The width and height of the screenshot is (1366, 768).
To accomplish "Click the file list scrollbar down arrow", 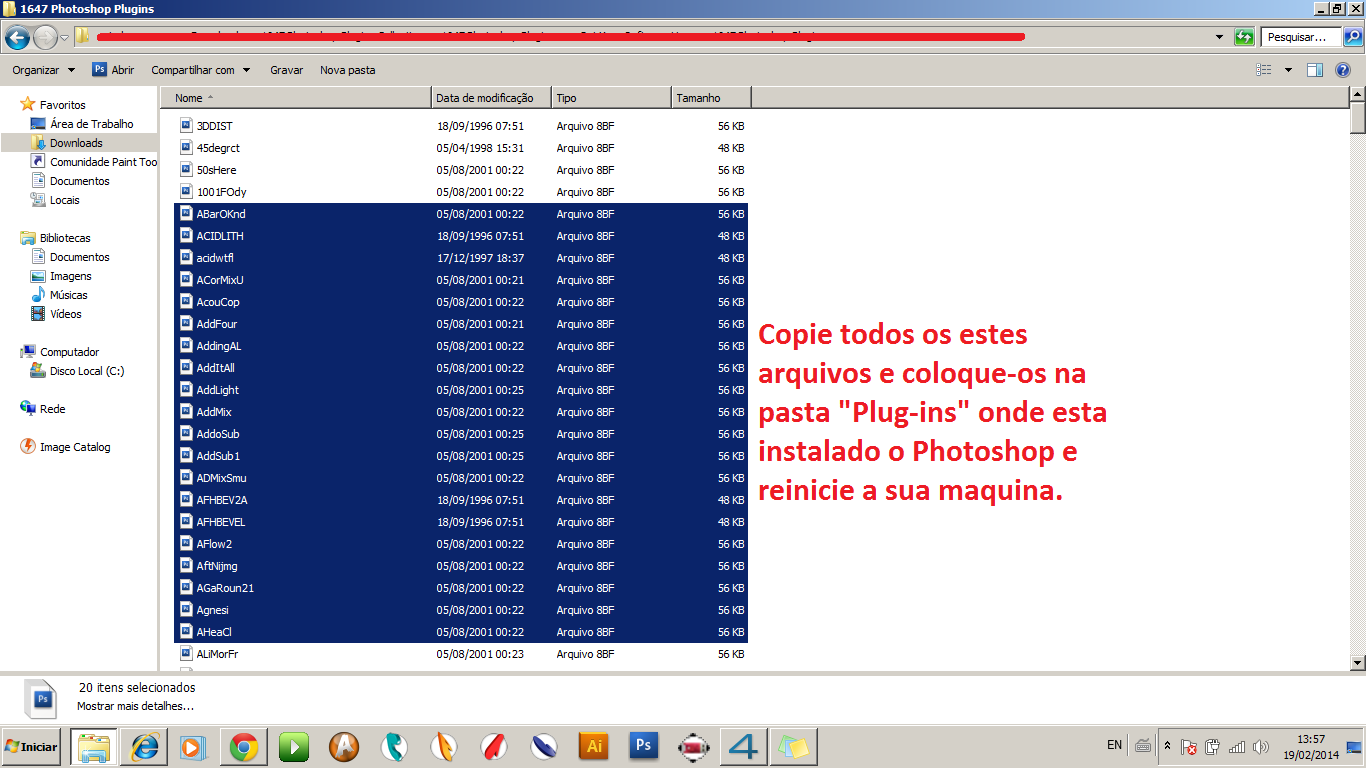I will (1357, 662).
